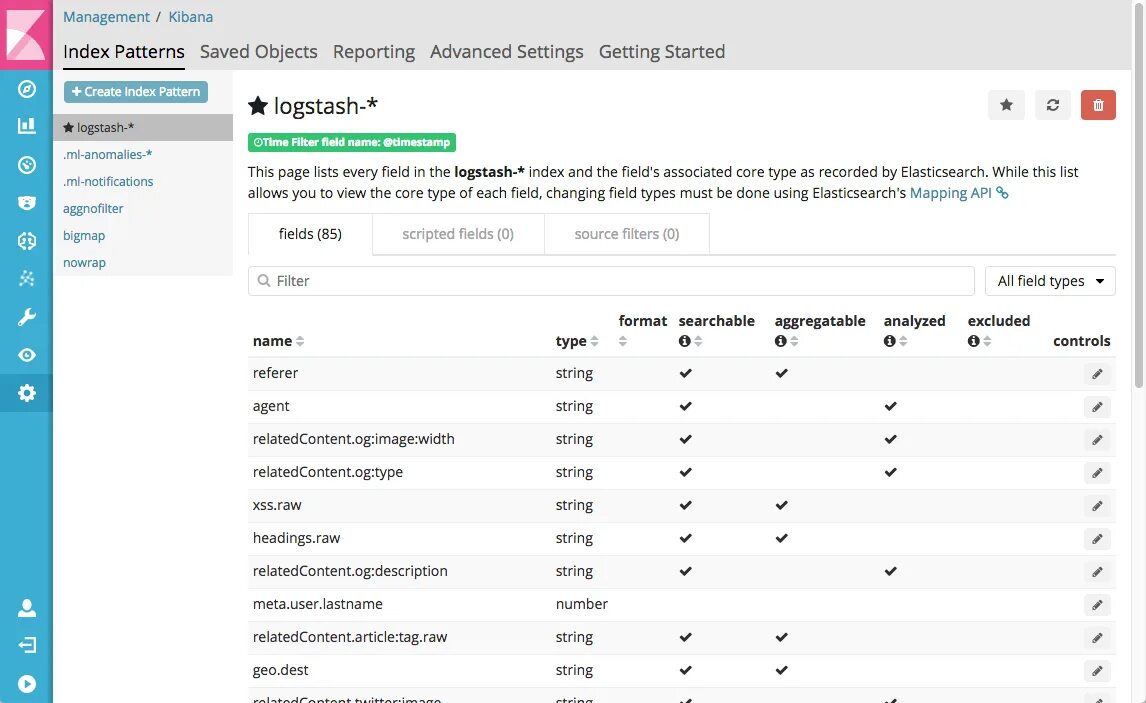Screen dimensions: 1146x703
Task: Open Discover from the compass icon
Action: [27, 89]
